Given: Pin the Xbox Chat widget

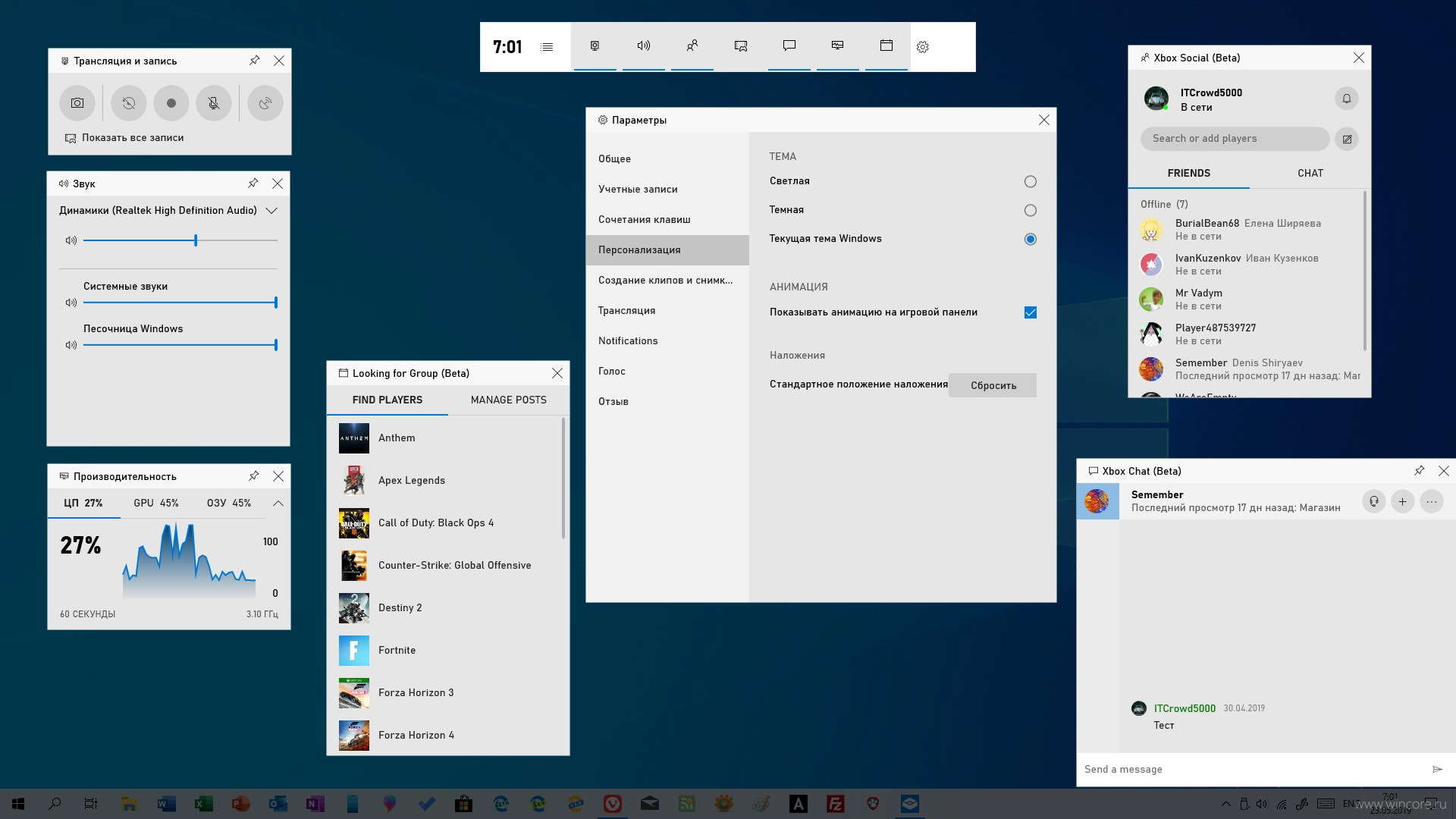Looking at the screenshot, I should (x=1419, y=471).
